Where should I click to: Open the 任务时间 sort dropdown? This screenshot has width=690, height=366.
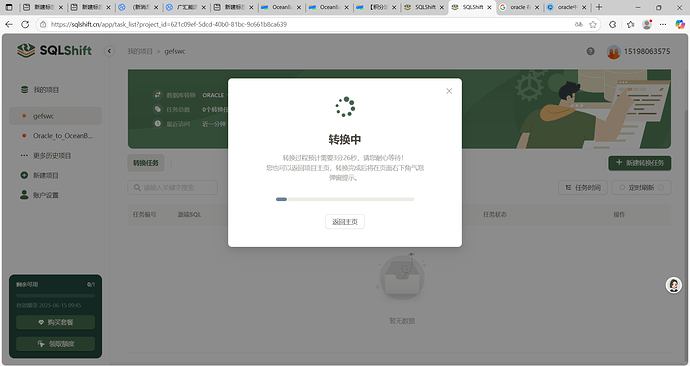point(583,187)
